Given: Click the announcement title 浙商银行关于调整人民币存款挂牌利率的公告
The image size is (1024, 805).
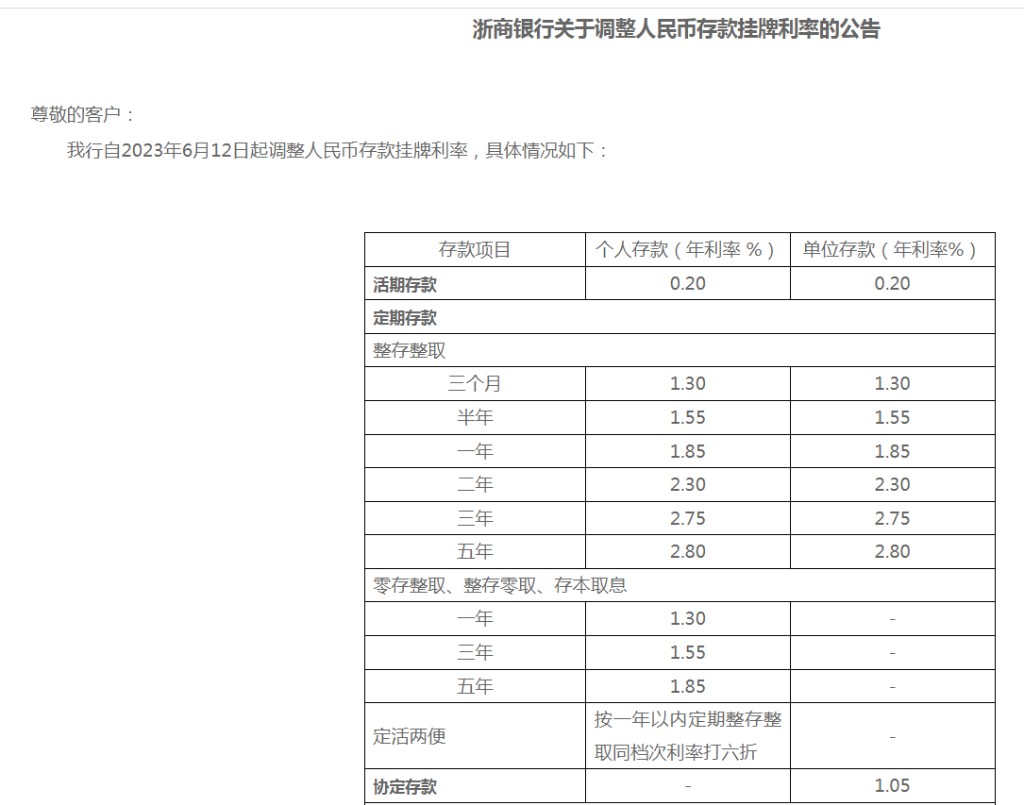Looking at the screenshot, I should 676,29.
